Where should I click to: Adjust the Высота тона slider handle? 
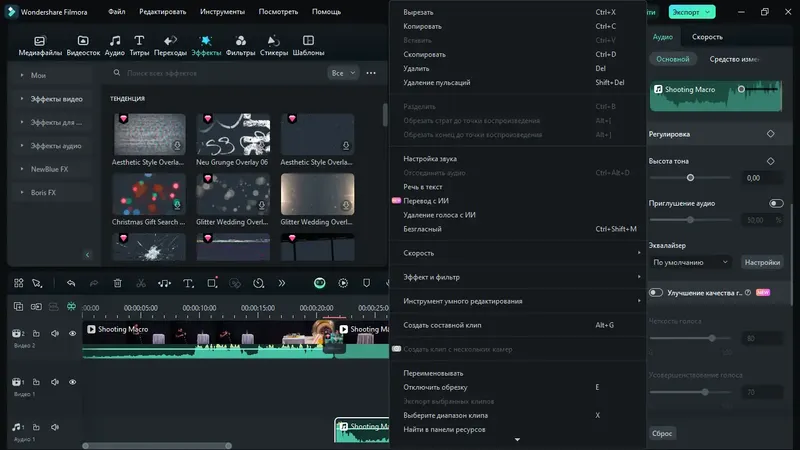[690, 178]
